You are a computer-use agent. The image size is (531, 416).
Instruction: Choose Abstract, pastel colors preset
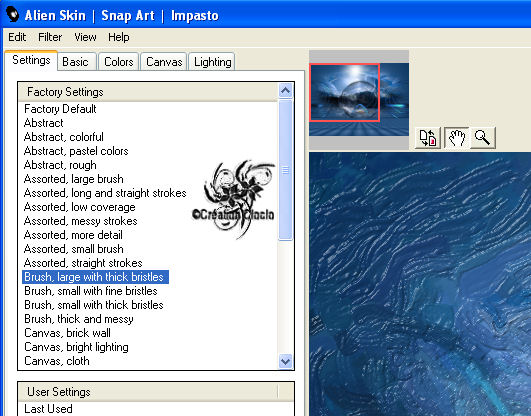click(x=76, y=151)
